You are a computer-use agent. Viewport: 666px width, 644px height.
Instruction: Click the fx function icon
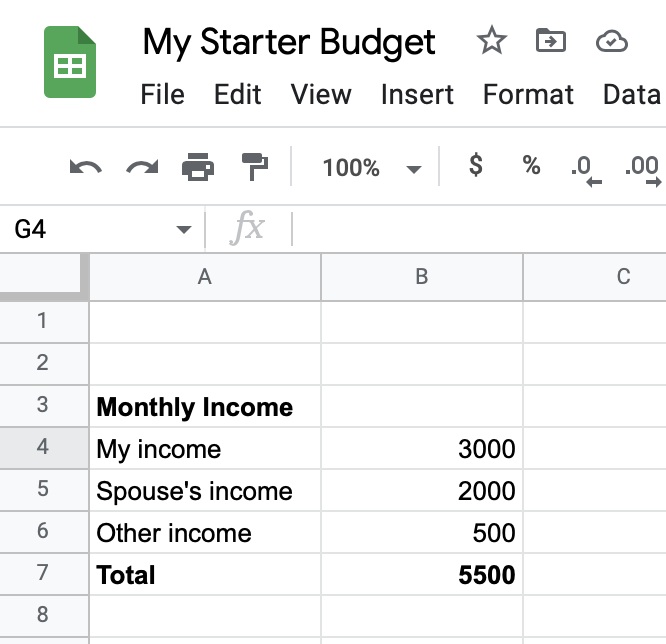point(247,228)
